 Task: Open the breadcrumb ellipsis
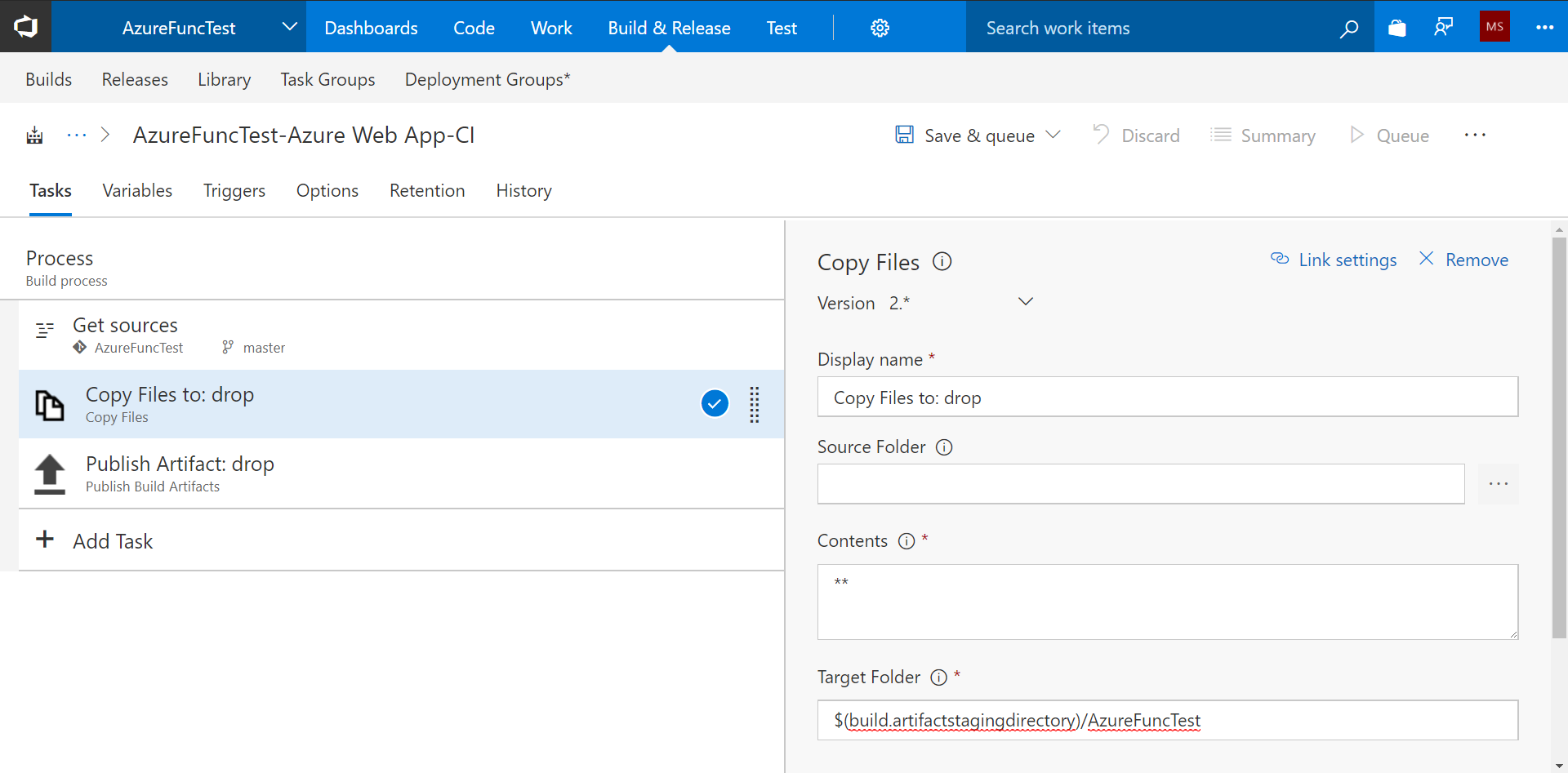click(77, 135)
